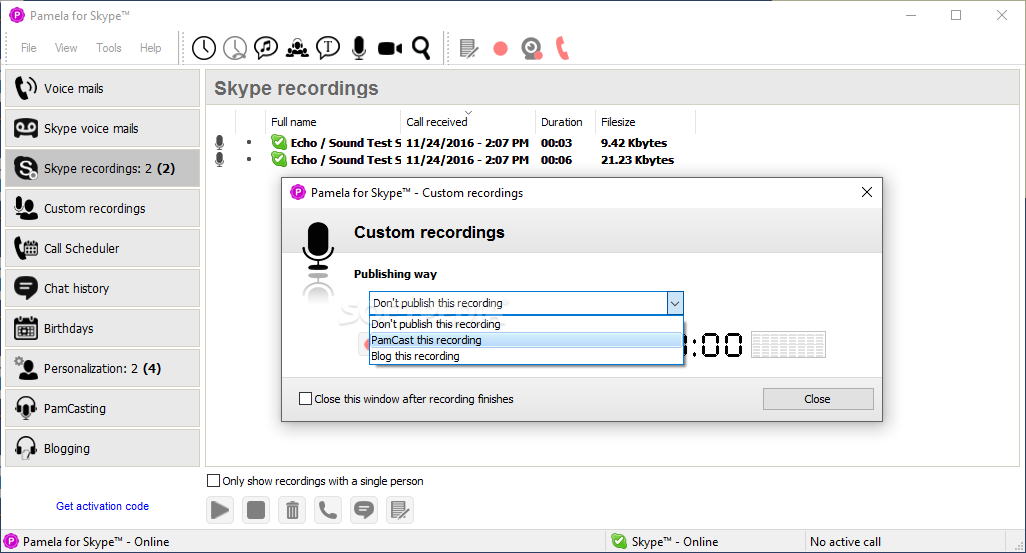Viewport: 1026px width, 553px height.
Task: Choose 'PamCast this recording' option
Action: 526,340
